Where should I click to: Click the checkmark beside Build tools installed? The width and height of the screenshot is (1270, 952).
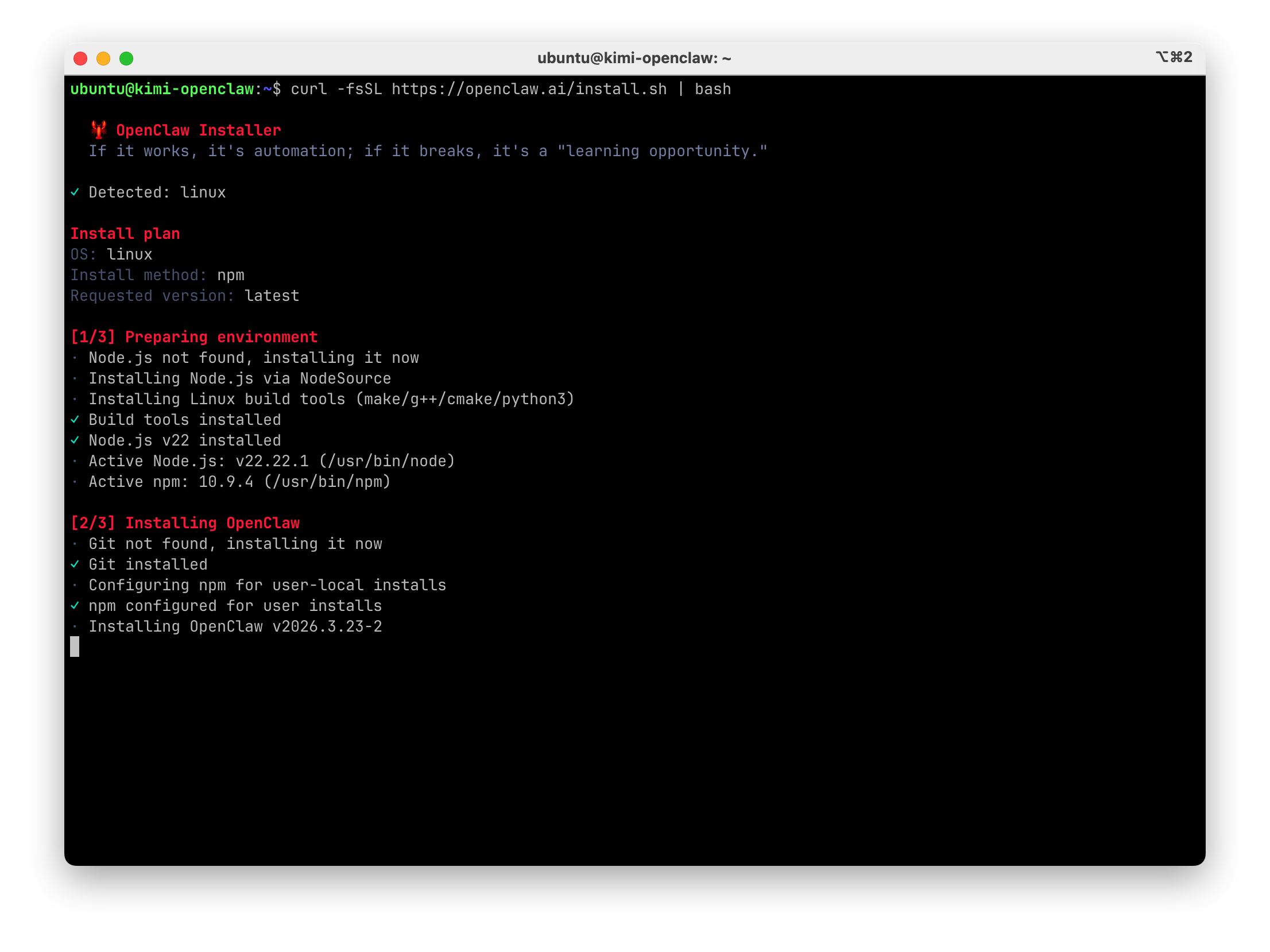click(x=75, y=420)
